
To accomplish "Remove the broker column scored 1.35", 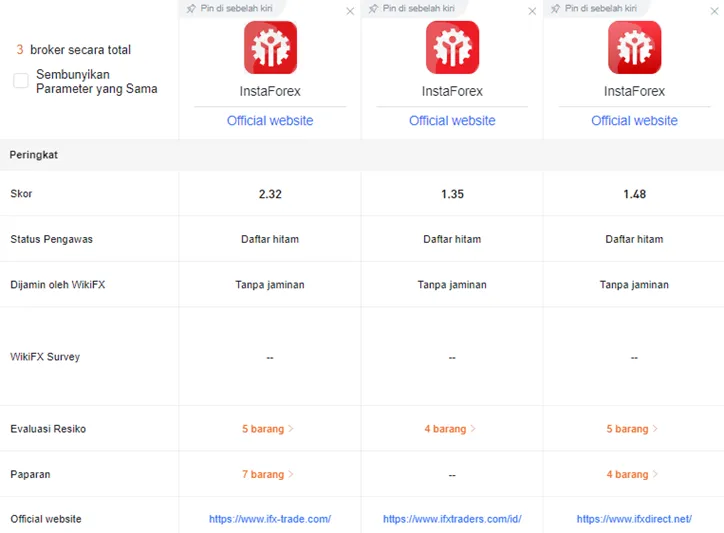I will (x=532, y=11).
